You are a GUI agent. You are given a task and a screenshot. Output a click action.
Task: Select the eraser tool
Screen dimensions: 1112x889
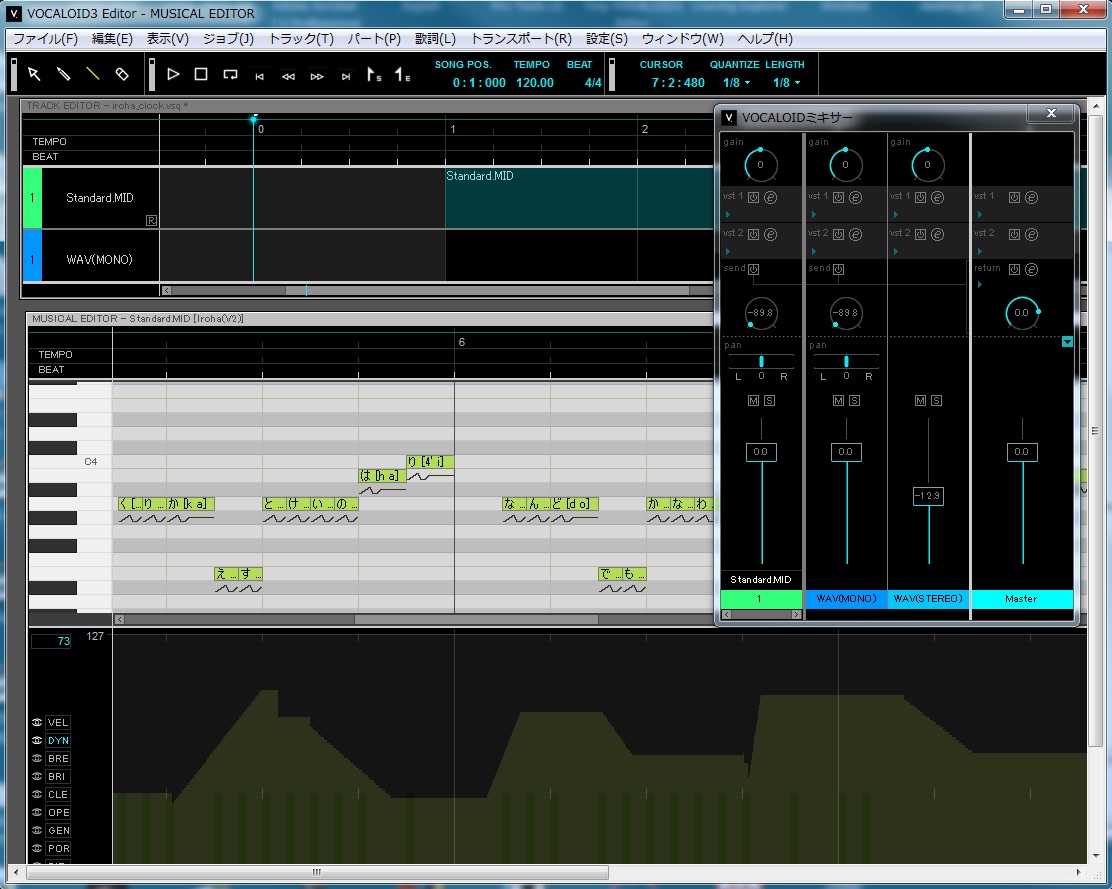[122, 74]
